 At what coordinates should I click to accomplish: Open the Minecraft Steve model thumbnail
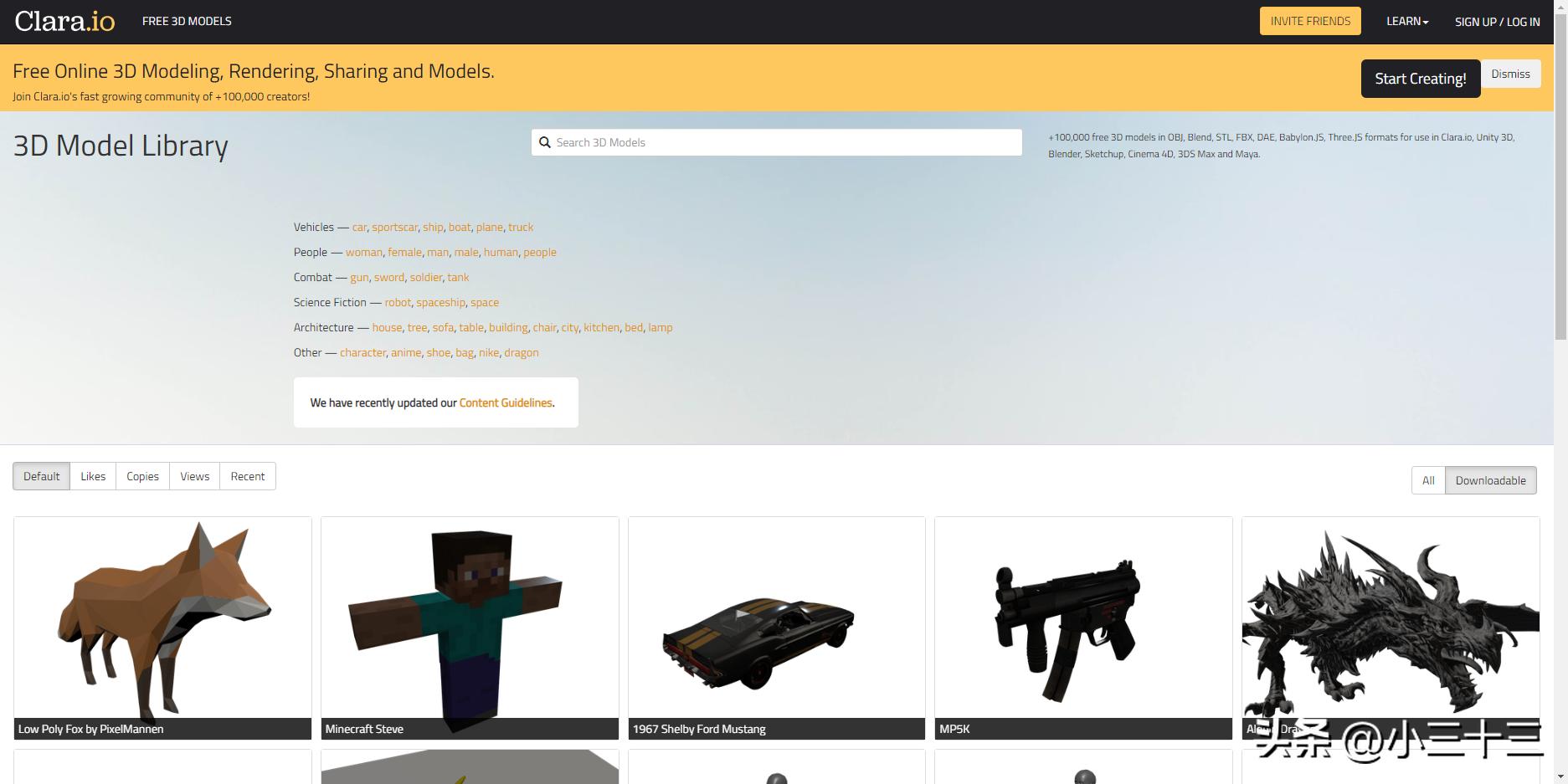click(x=470, y=628)
